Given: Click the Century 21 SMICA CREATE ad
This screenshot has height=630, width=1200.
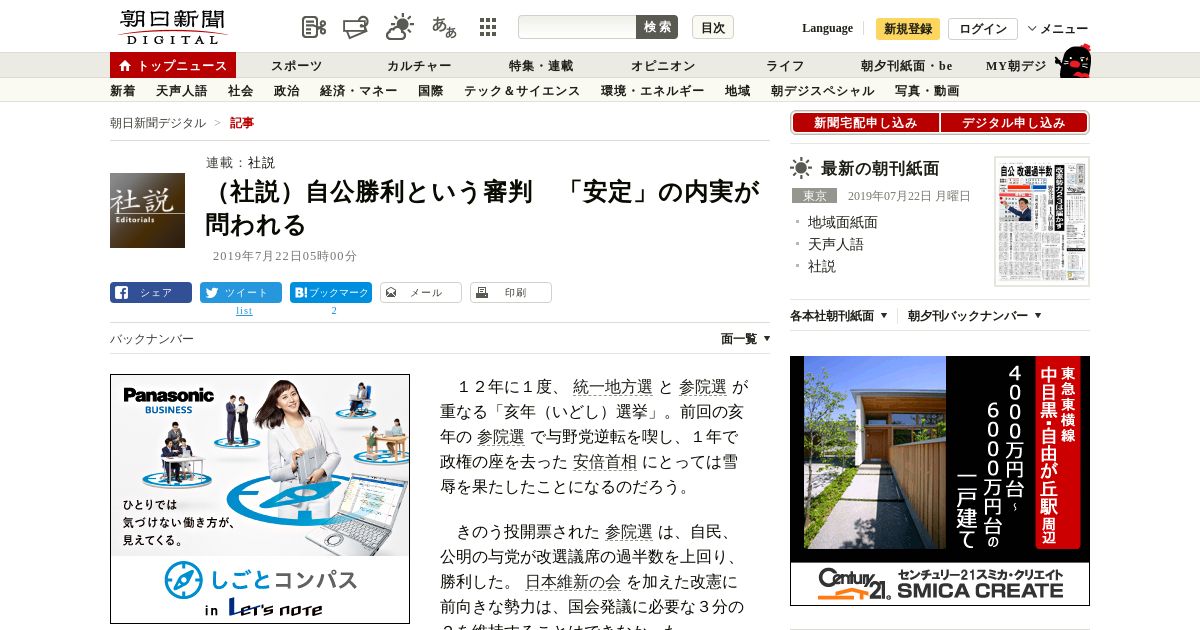Looking at the screenshot, I should (x=940, y=481).
